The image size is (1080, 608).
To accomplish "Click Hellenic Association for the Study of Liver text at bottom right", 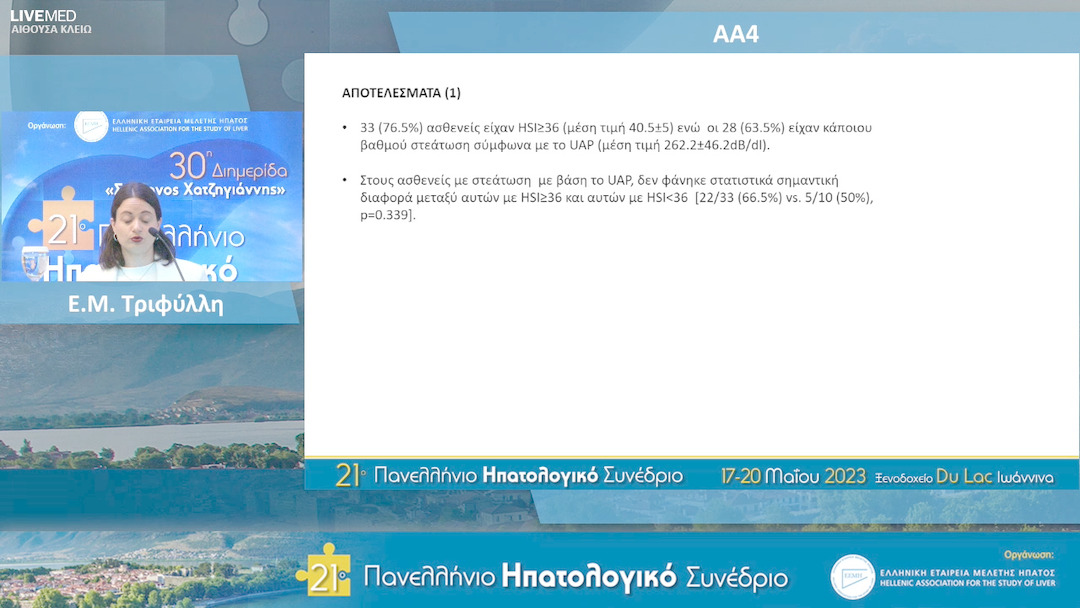I will tap(966, 583).
